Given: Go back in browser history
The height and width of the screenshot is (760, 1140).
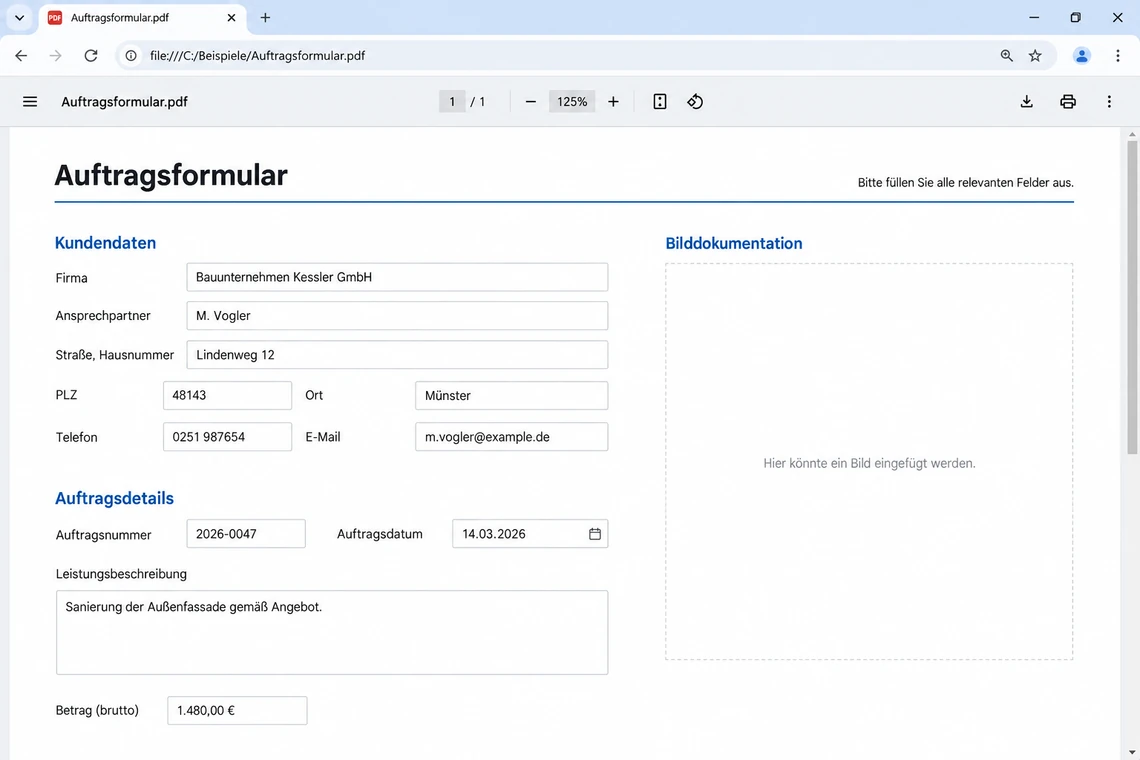Looking at the screenshot, I should [21, 55].
